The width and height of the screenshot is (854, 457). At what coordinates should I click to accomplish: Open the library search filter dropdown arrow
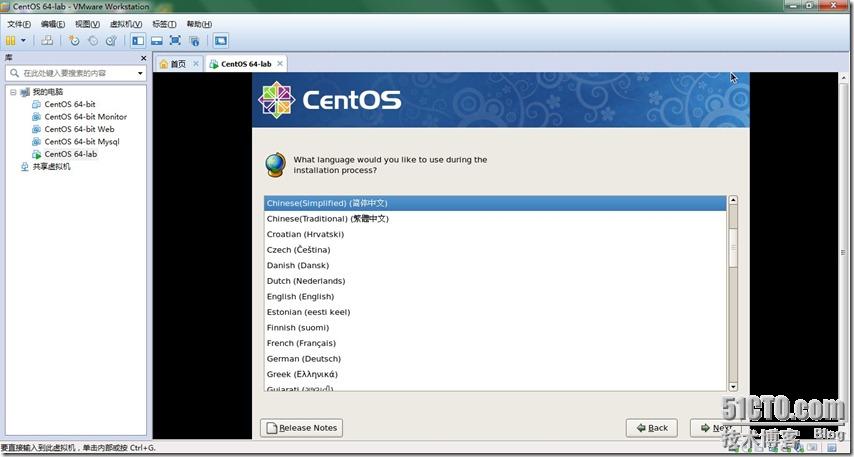pos(140,73)
